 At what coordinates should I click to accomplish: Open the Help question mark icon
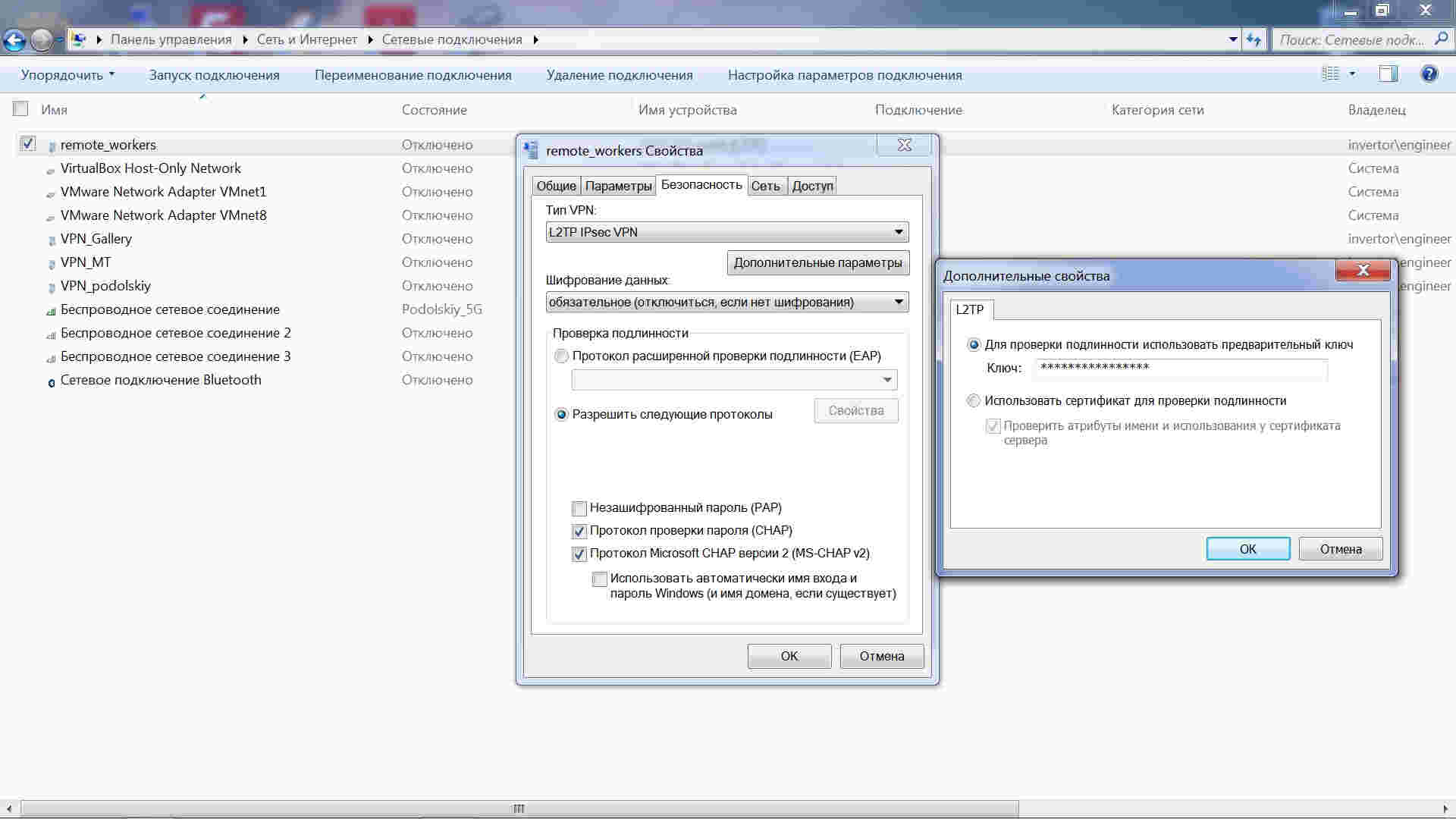(x=1429, y=74)
